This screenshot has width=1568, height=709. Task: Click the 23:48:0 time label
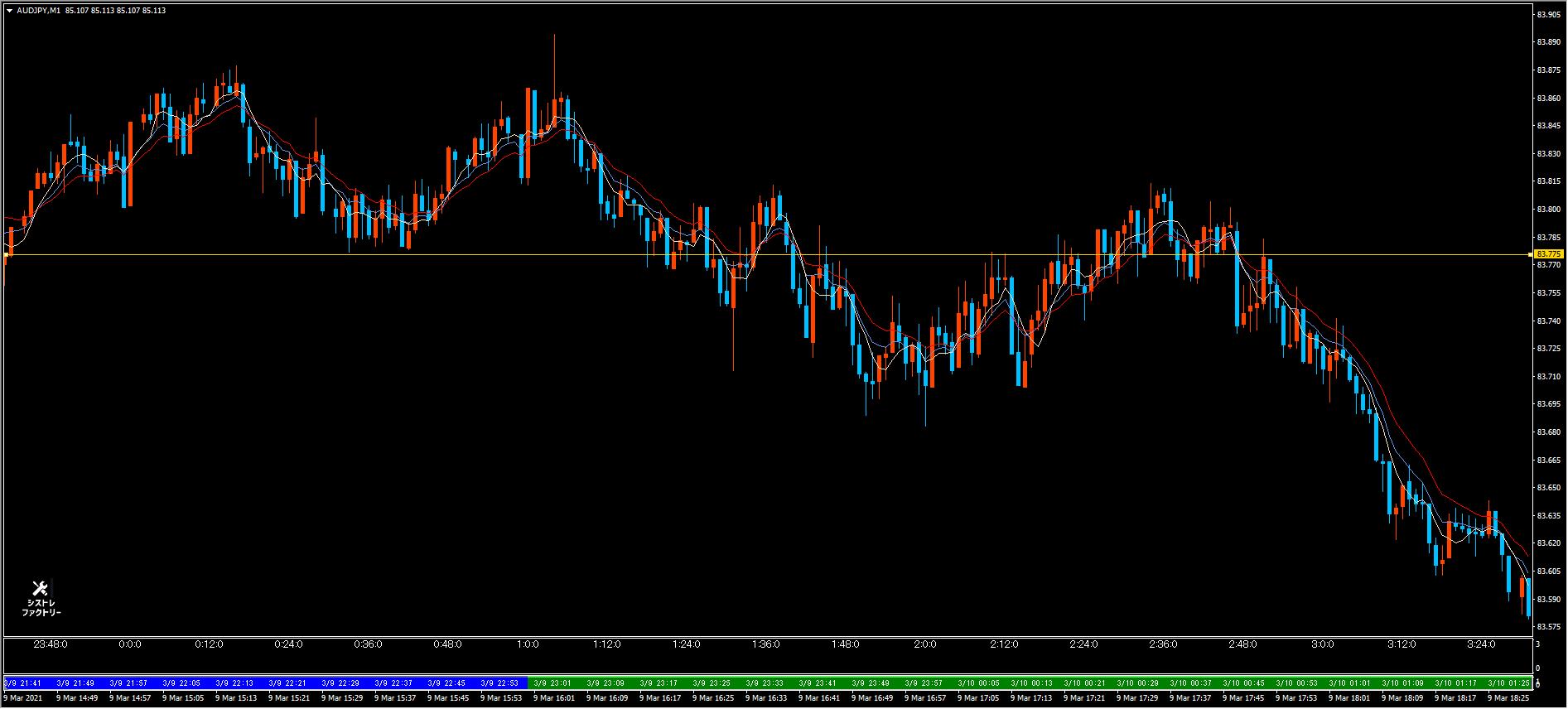(x=50, y=644)
